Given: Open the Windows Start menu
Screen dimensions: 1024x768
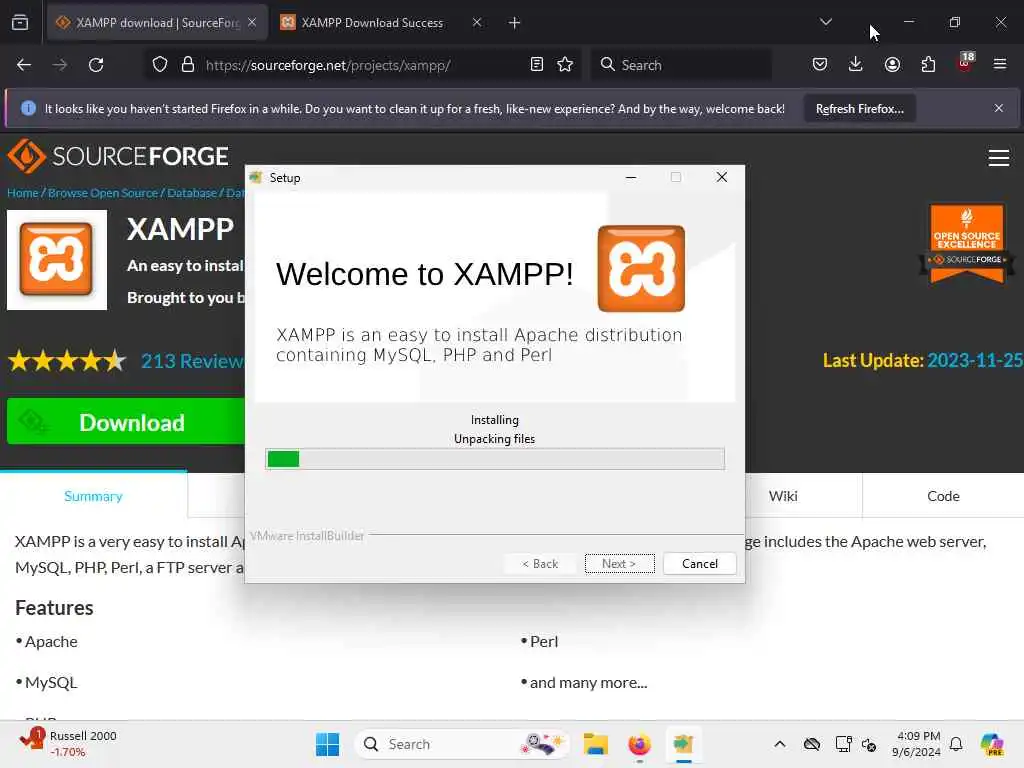Looking at the screenshot, I should click(327, 744).
